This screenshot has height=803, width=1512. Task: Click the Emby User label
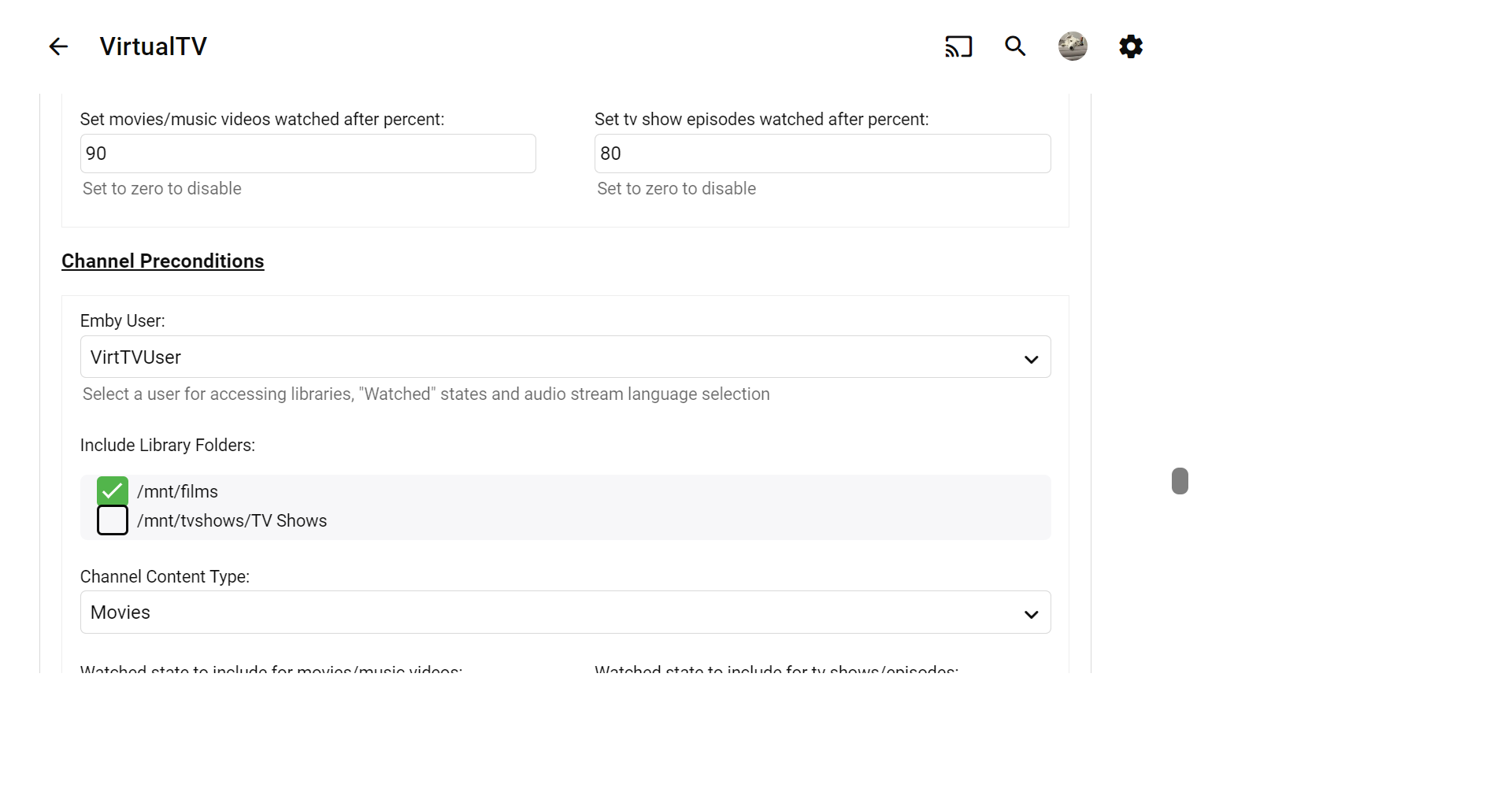123,321
